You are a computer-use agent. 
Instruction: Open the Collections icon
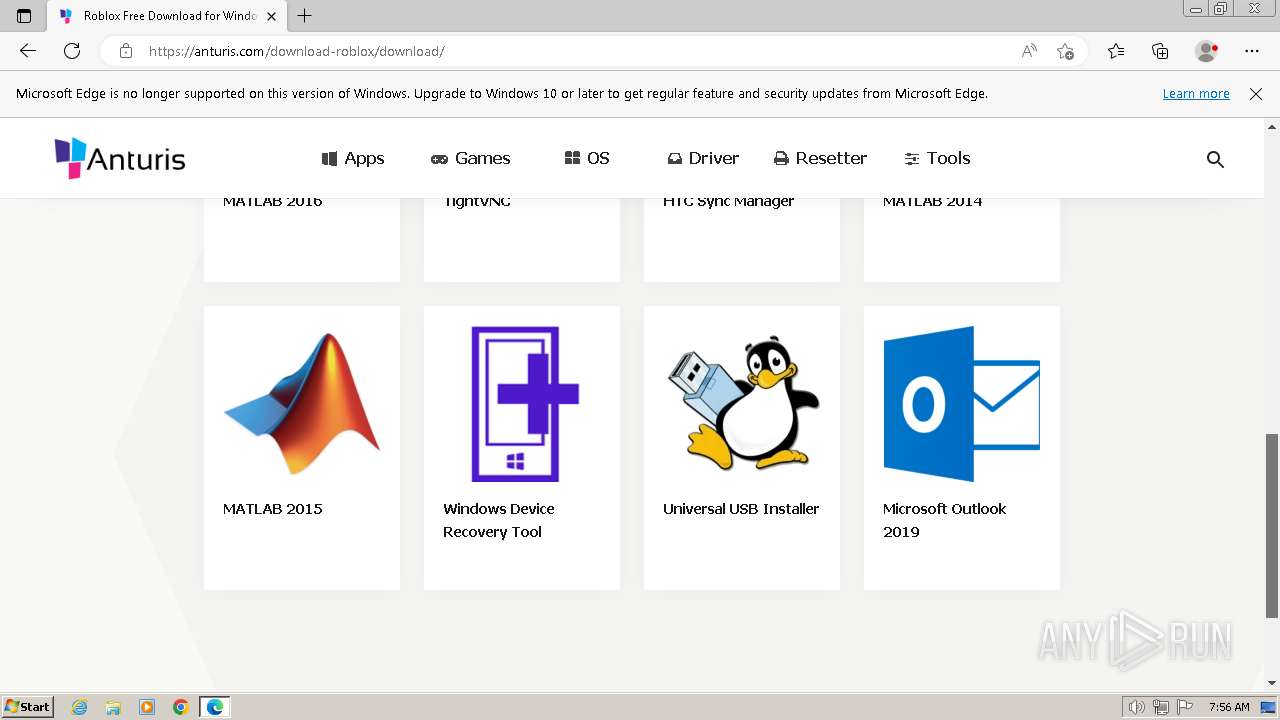pyautogui.click(x=1160, y=51)
